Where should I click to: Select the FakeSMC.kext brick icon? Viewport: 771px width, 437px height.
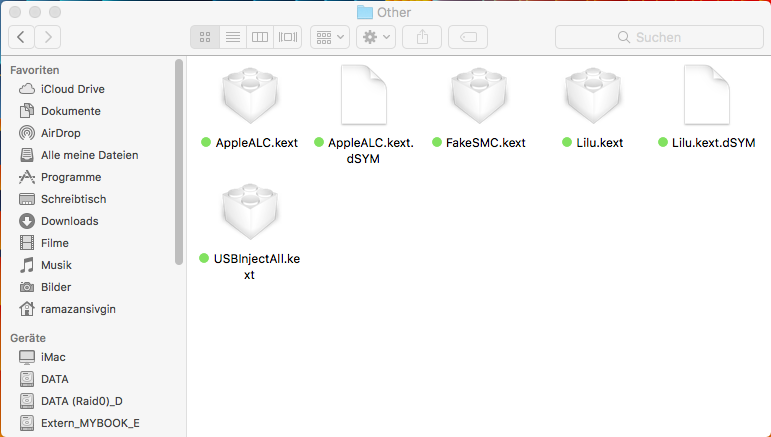point(479,95)
